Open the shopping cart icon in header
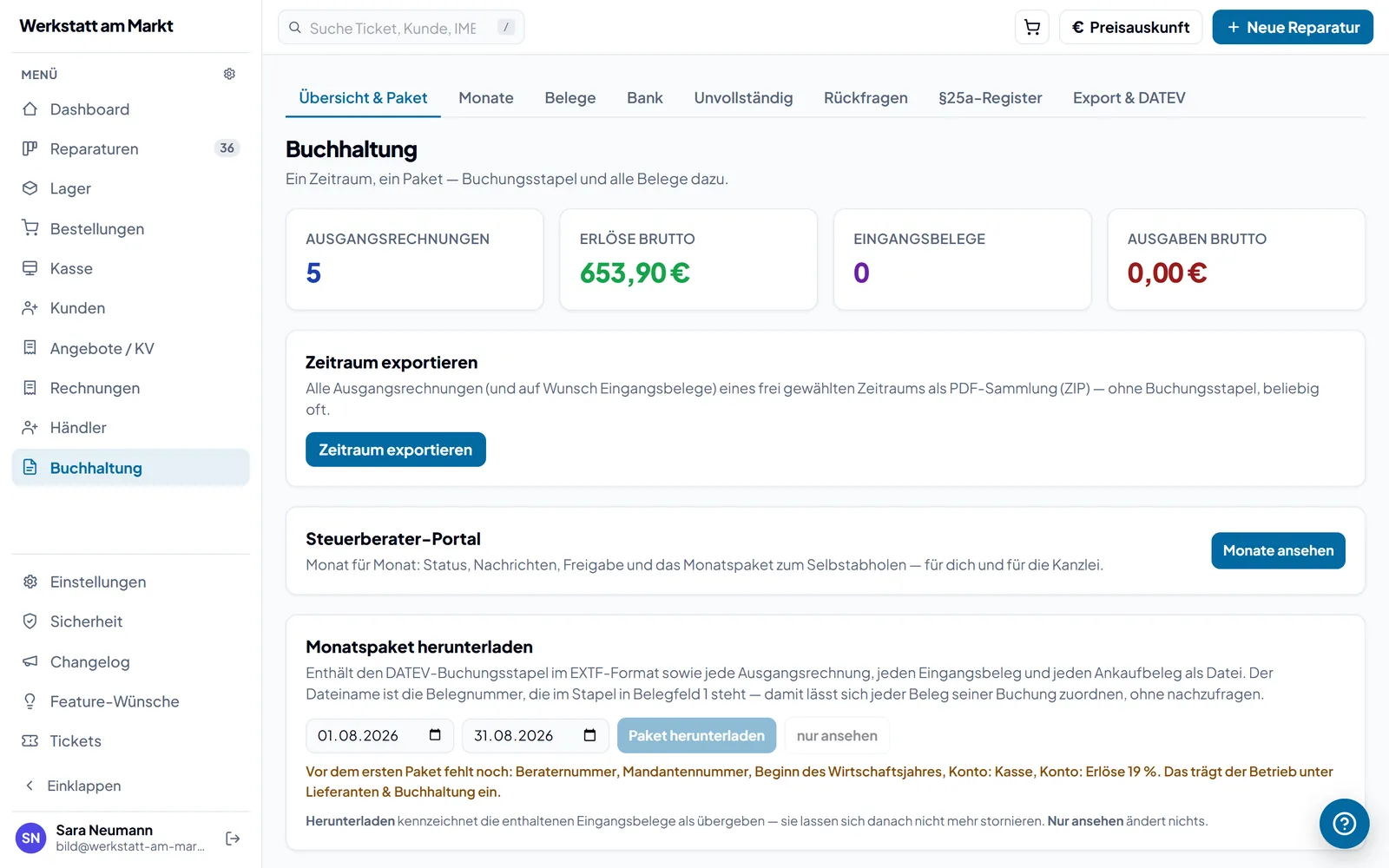Screen dimensions: 1389x868 pyautogui.click(x=1032, y=27)
